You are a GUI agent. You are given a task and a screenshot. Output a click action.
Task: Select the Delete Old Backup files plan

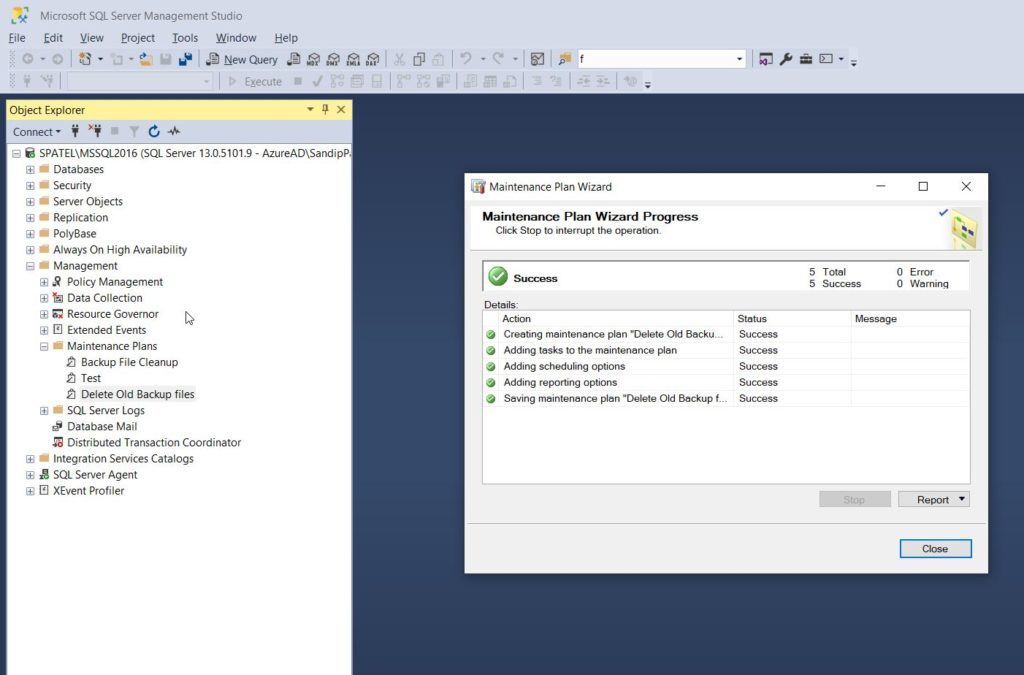tap(137, 394)
